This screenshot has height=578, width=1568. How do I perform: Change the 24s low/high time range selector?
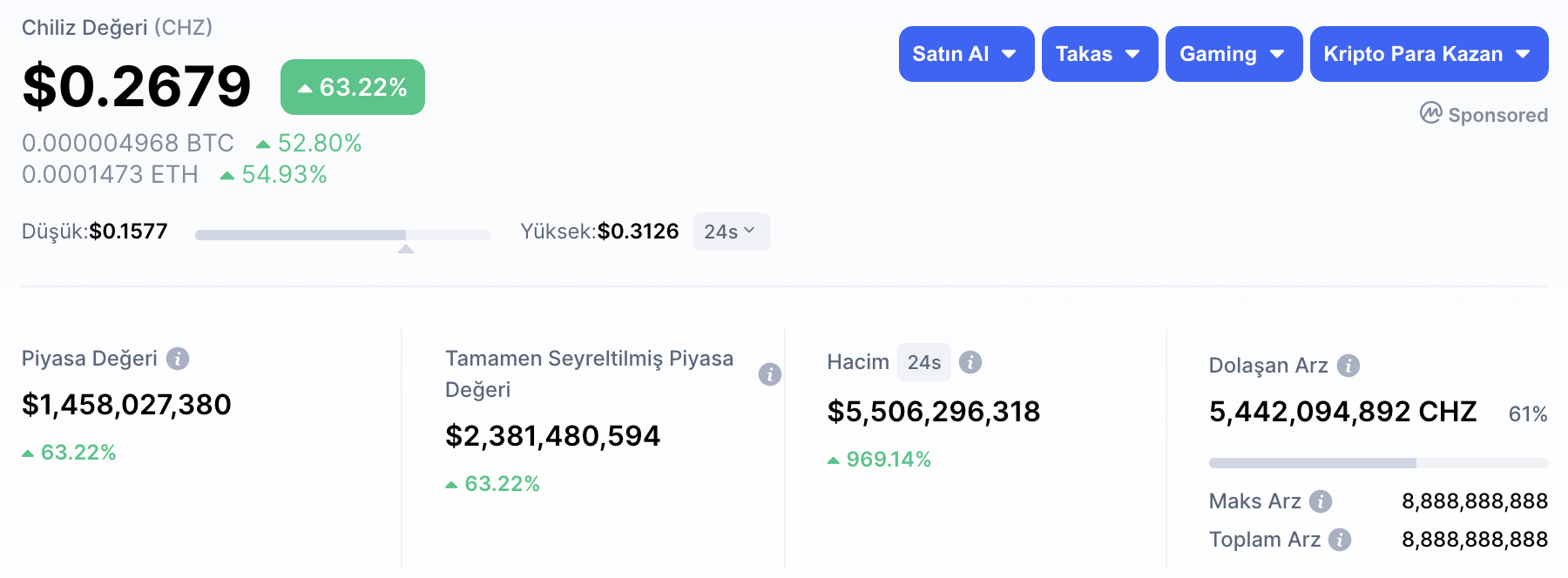click(x=731, y=232)
